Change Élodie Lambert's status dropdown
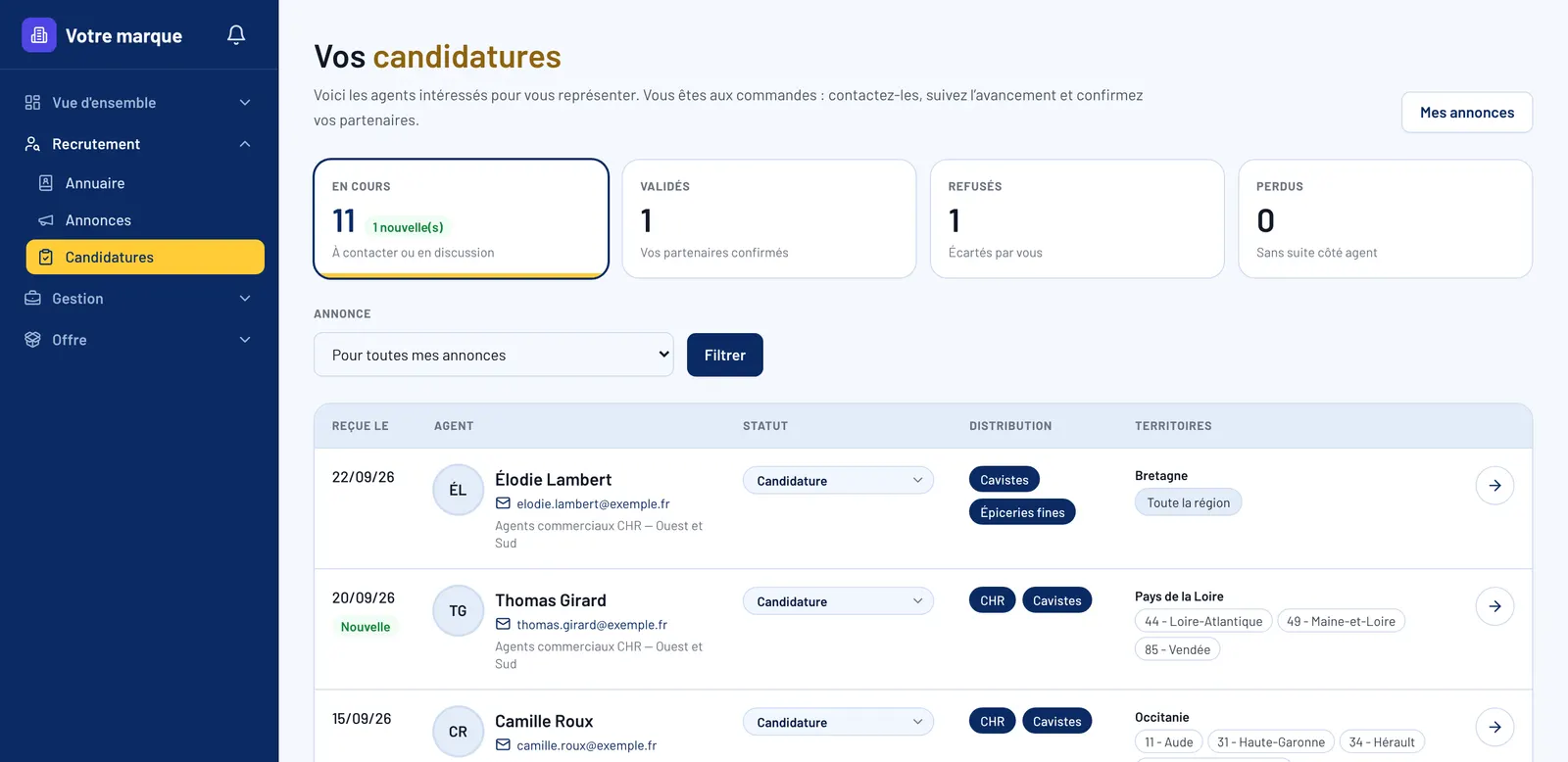Viewport: 1568px width, 762px height. [x=838, y=480]
